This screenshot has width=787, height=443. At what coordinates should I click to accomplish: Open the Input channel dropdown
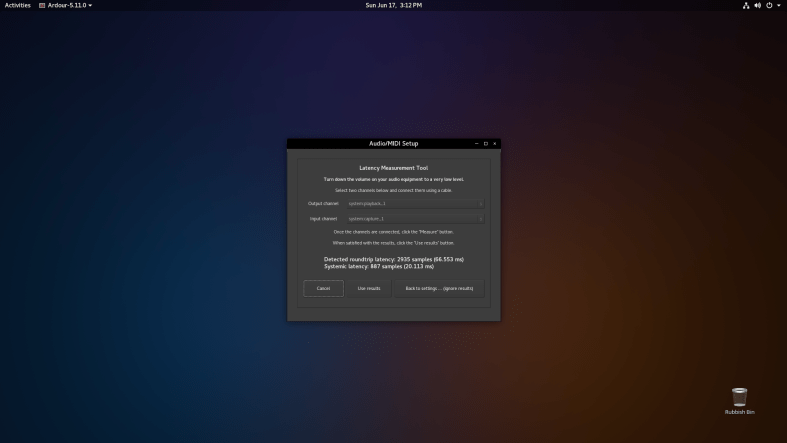pos(415,219)
